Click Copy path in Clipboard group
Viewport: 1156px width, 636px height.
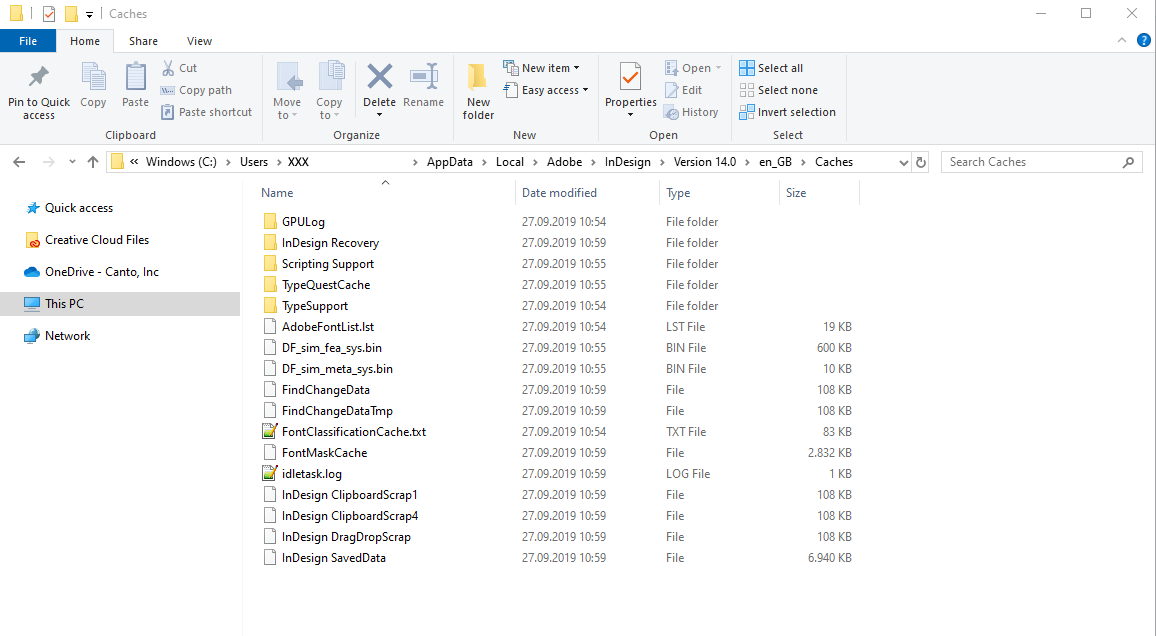[x=196, y=90]
